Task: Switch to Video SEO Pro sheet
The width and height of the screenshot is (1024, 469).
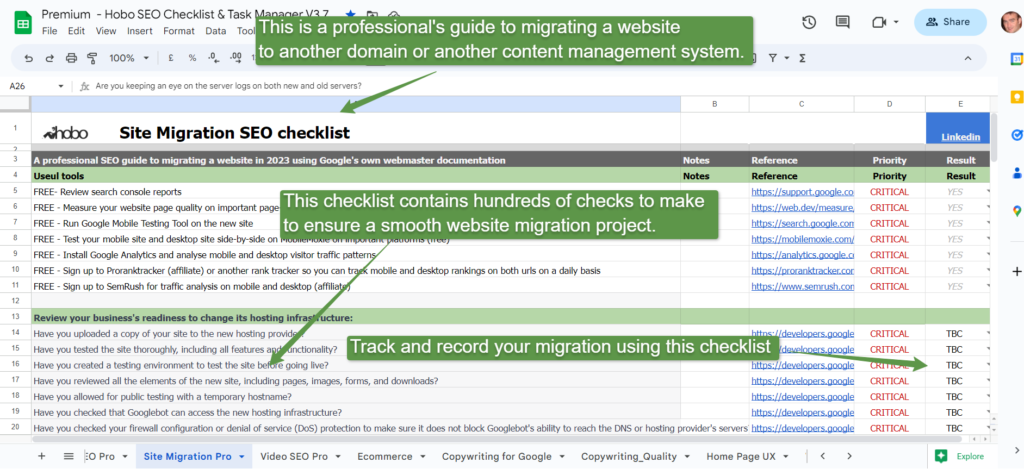Action: (x=294, y=457)
